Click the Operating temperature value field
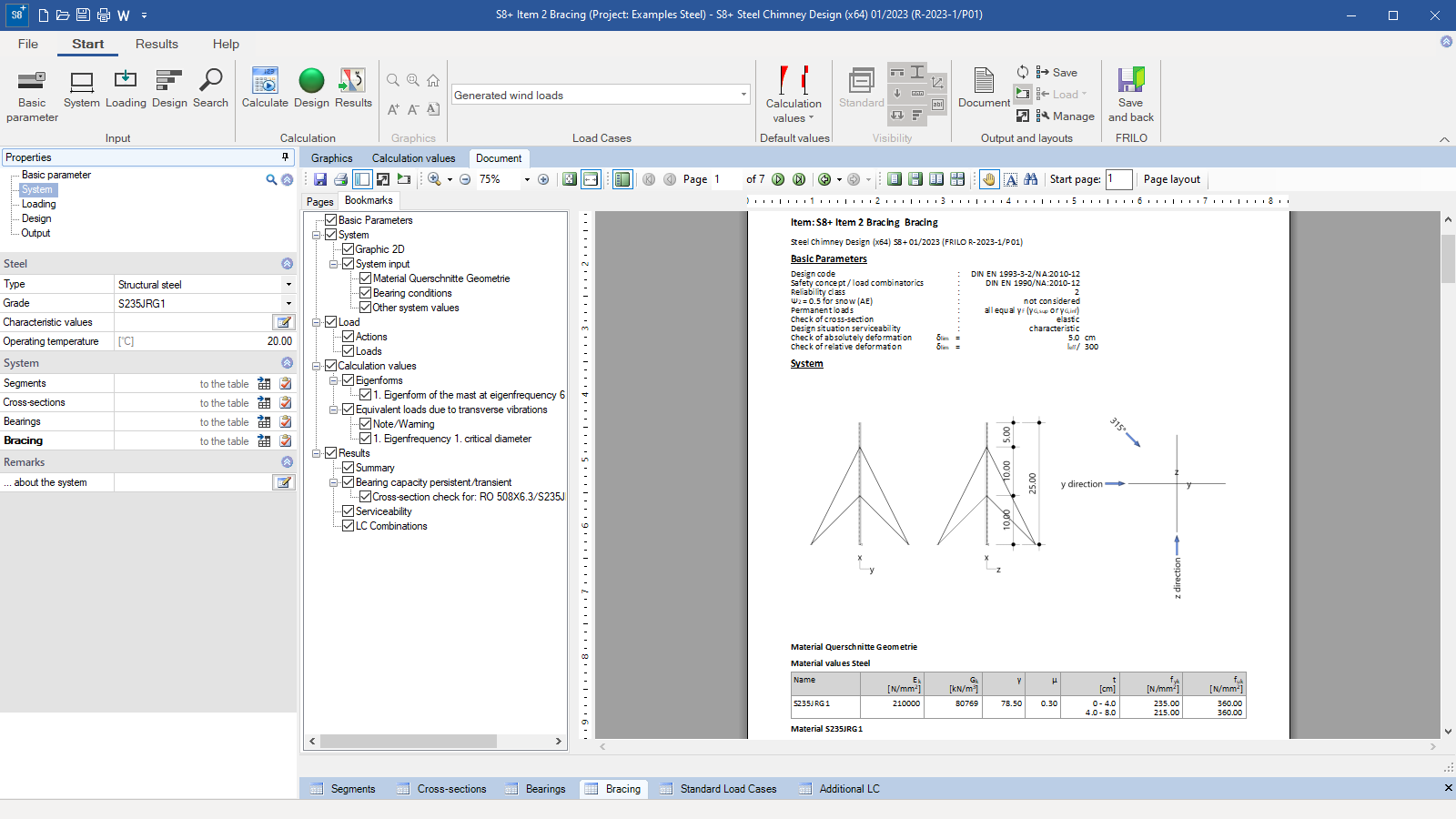Image resolution: width=1456 pixels, height=819 pixels. pyautogui.click(x=204, y=341)
